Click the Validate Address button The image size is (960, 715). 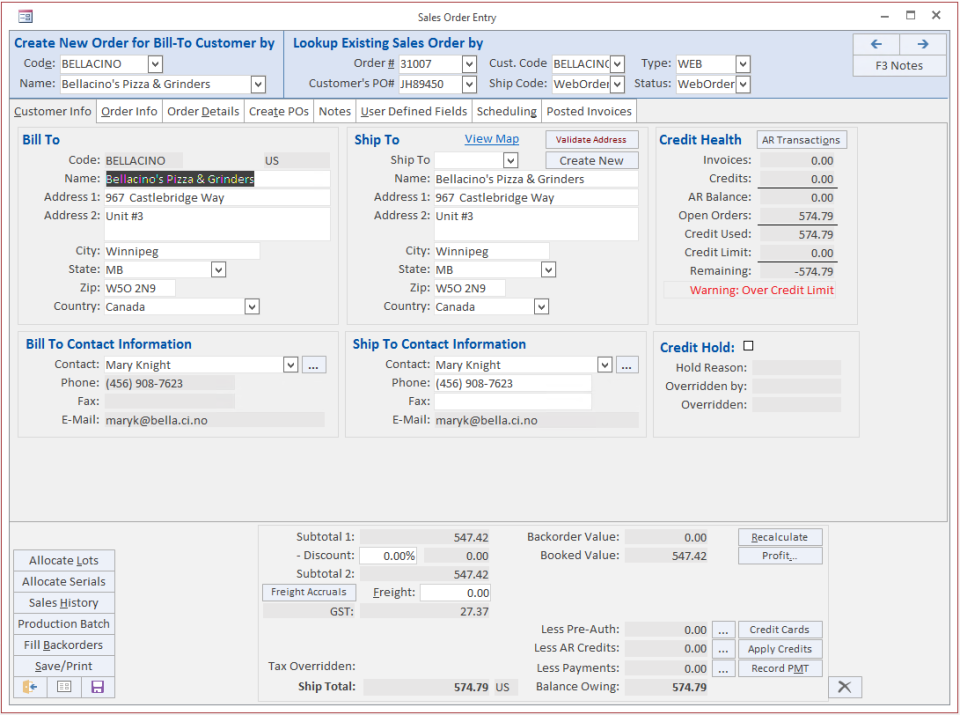point(593,139)
